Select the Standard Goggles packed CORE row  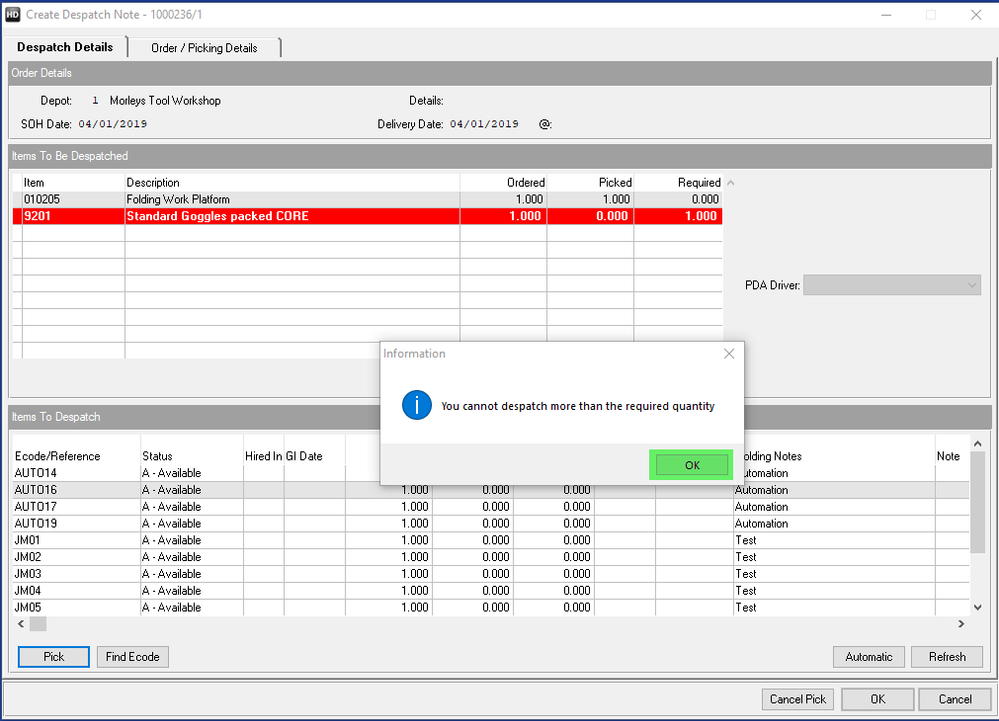click(x=217, y=217)
